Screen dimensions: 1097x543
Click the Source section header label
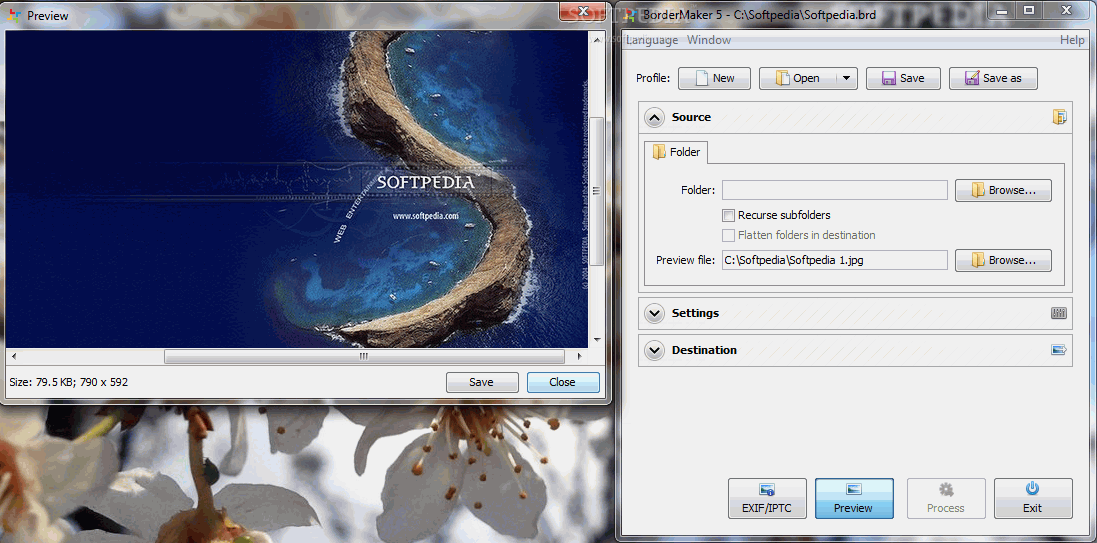tap(691, 117)
